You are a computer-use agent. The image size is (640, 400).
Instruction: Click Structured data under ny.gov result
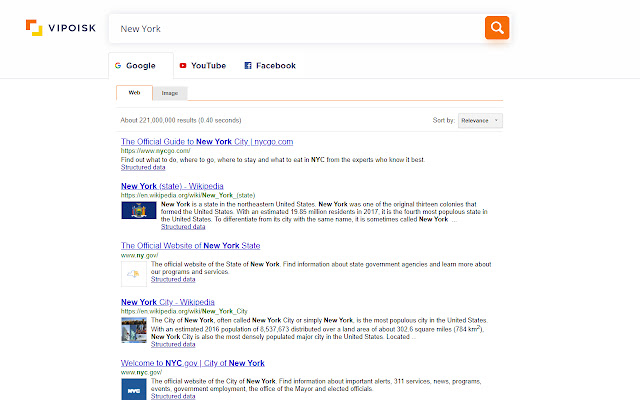[173, 279]
